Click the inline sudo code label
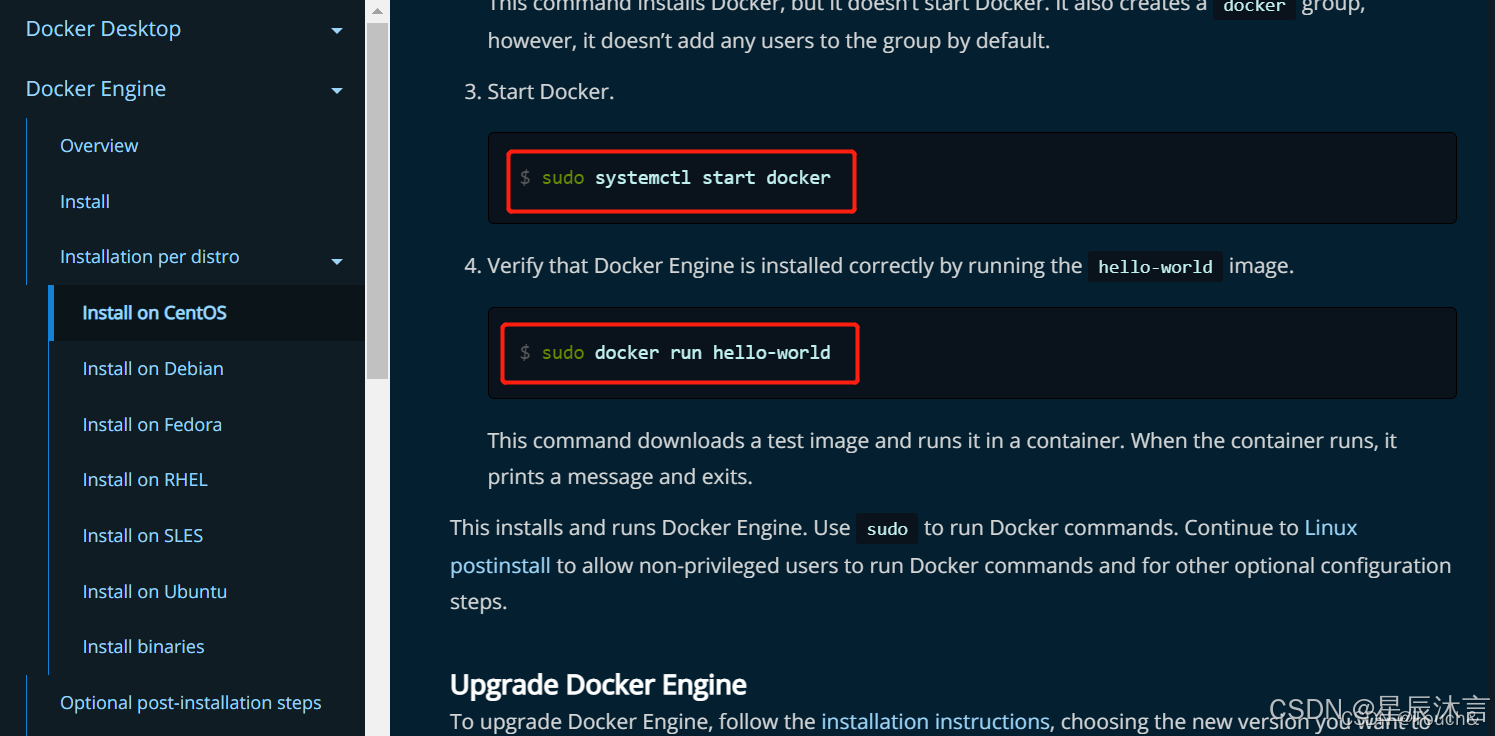Screen dimensions: 1495x736 887,528
